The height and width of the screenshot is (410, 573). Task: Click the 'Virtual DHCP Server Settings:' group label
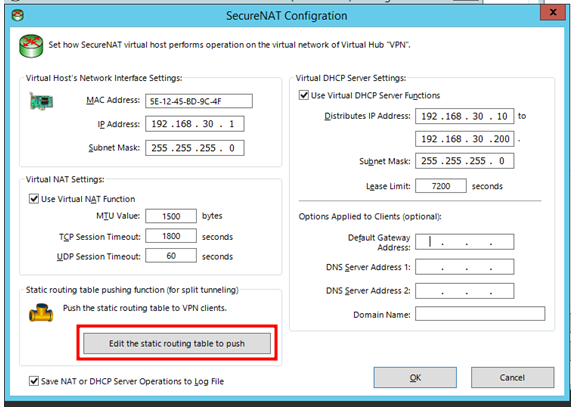[x=351, y=78]
